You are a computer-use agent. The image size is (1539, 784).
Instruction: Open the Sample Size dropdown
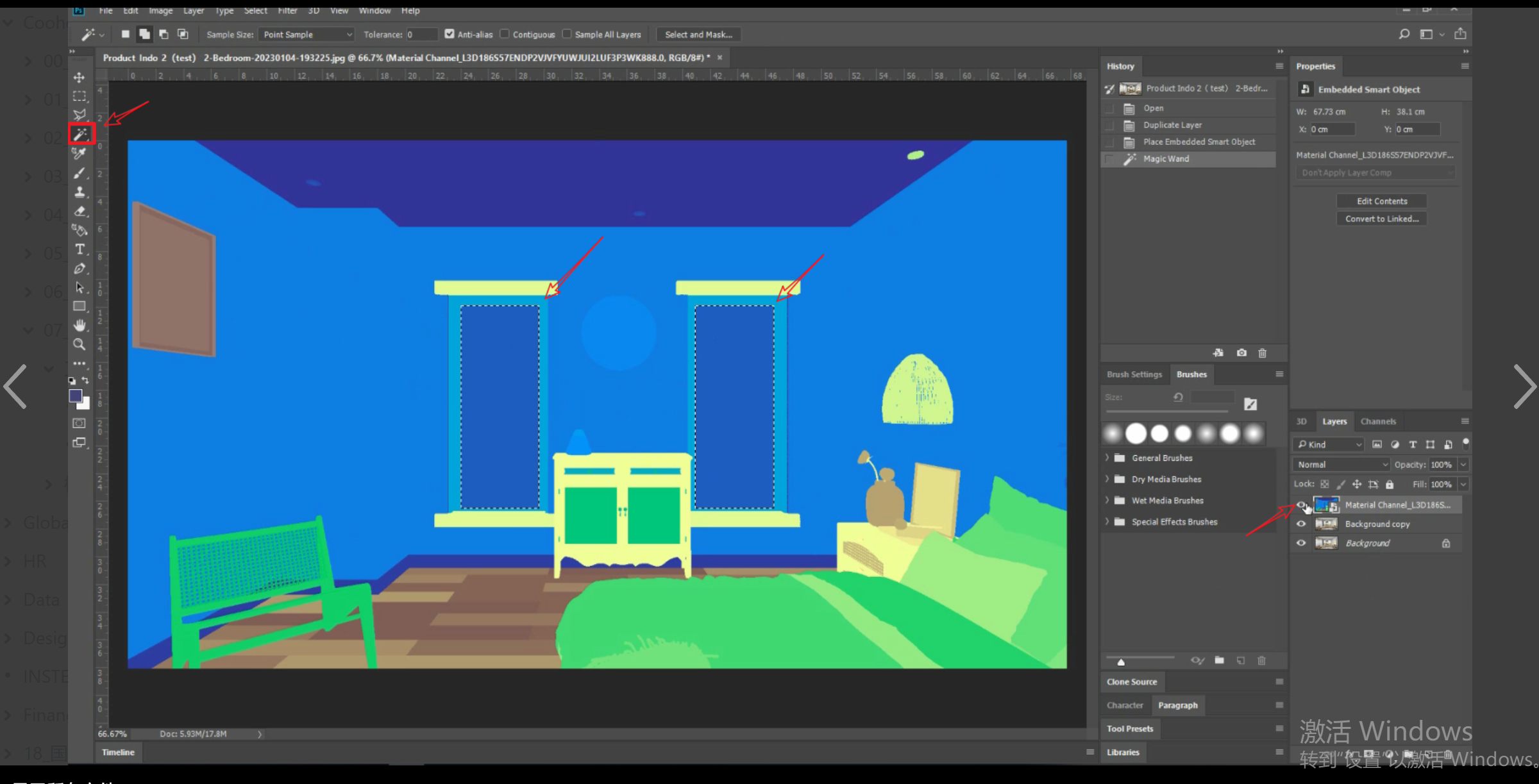point(307,35)
